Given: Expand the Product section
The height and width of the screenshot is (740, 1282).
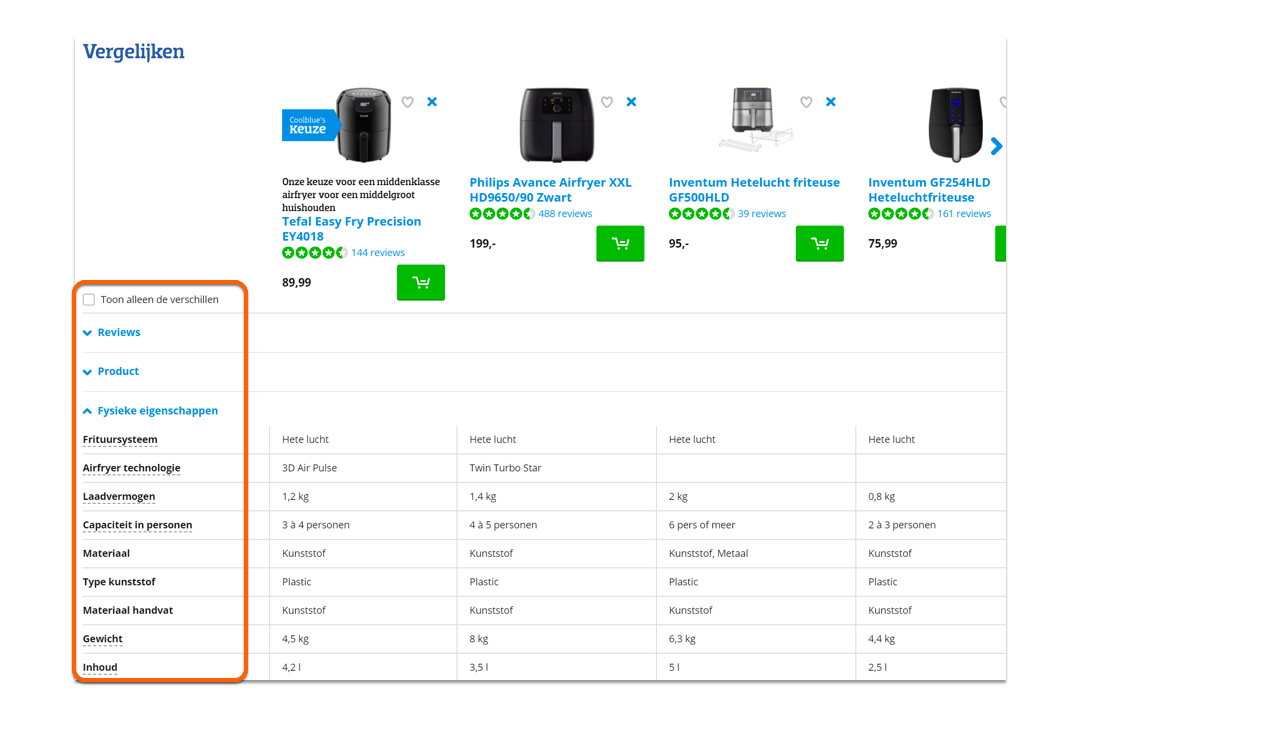Looking at the screenshot, I should (117, 371).
